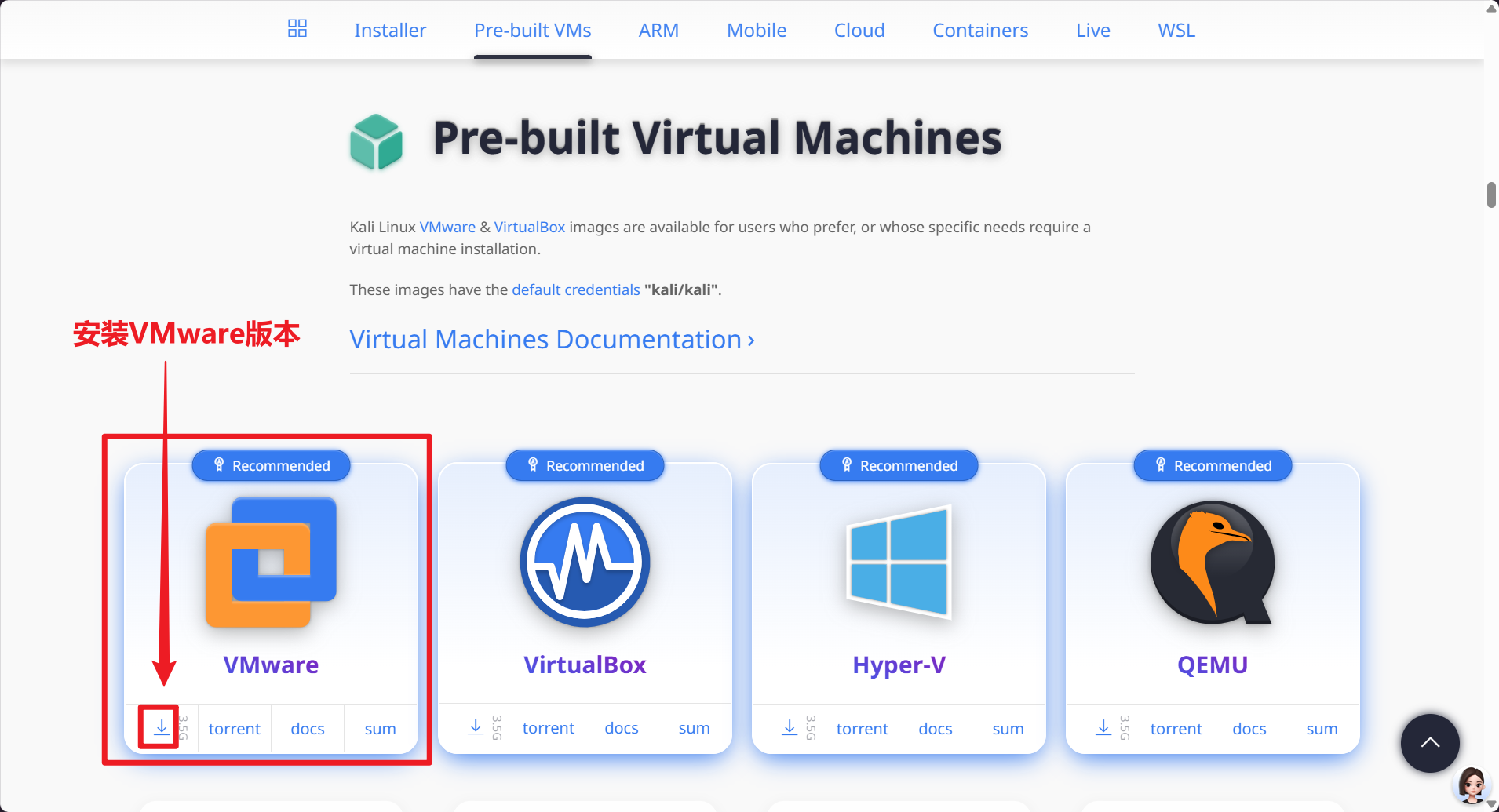Follow the VirtualBox link in the description
Screen dimensions: 1499x812
pyautogui.click(x=530, y=227)
